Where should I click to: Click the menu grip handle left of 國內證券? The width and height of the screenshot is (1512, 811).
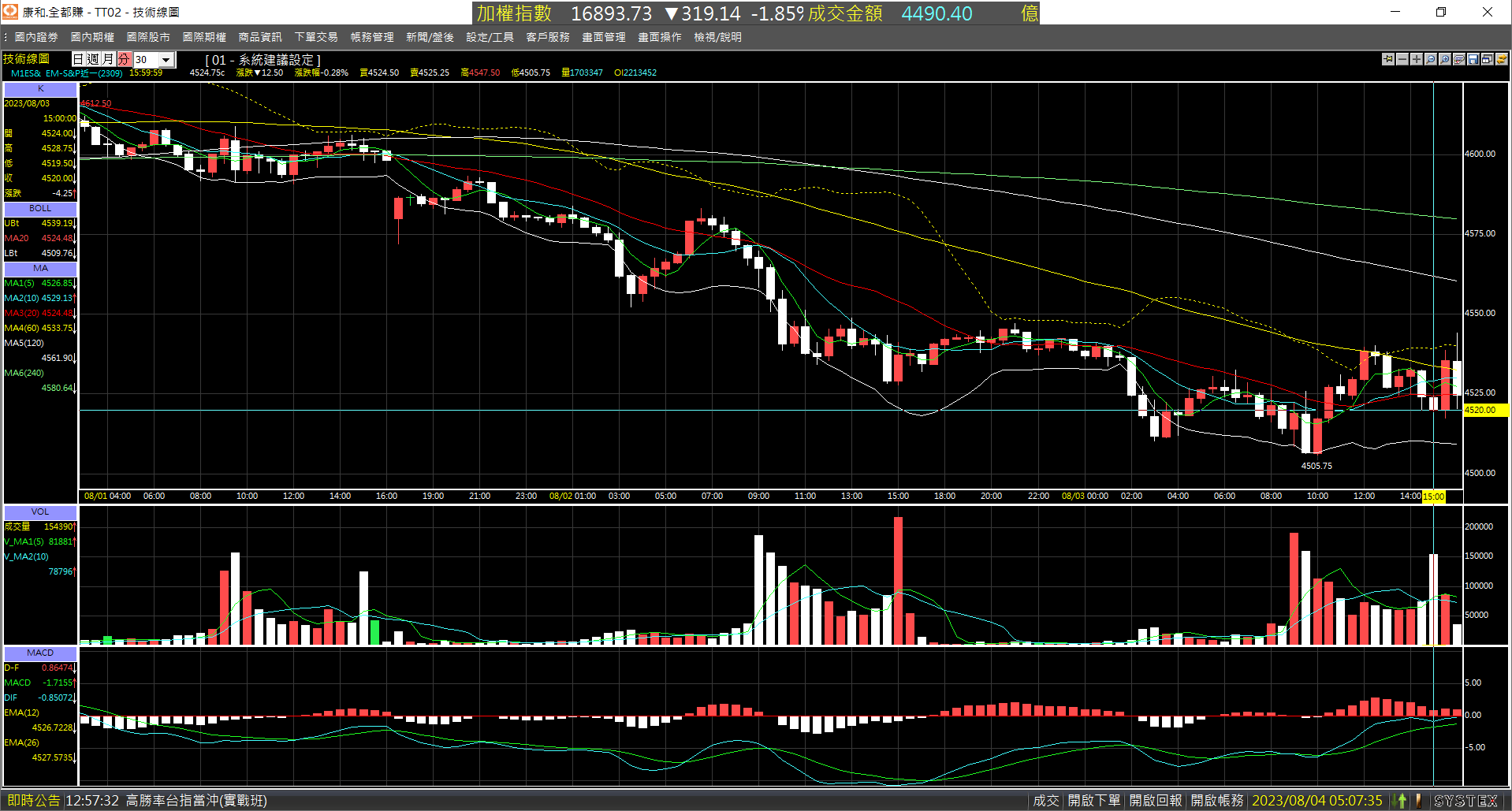pos(6,37)
